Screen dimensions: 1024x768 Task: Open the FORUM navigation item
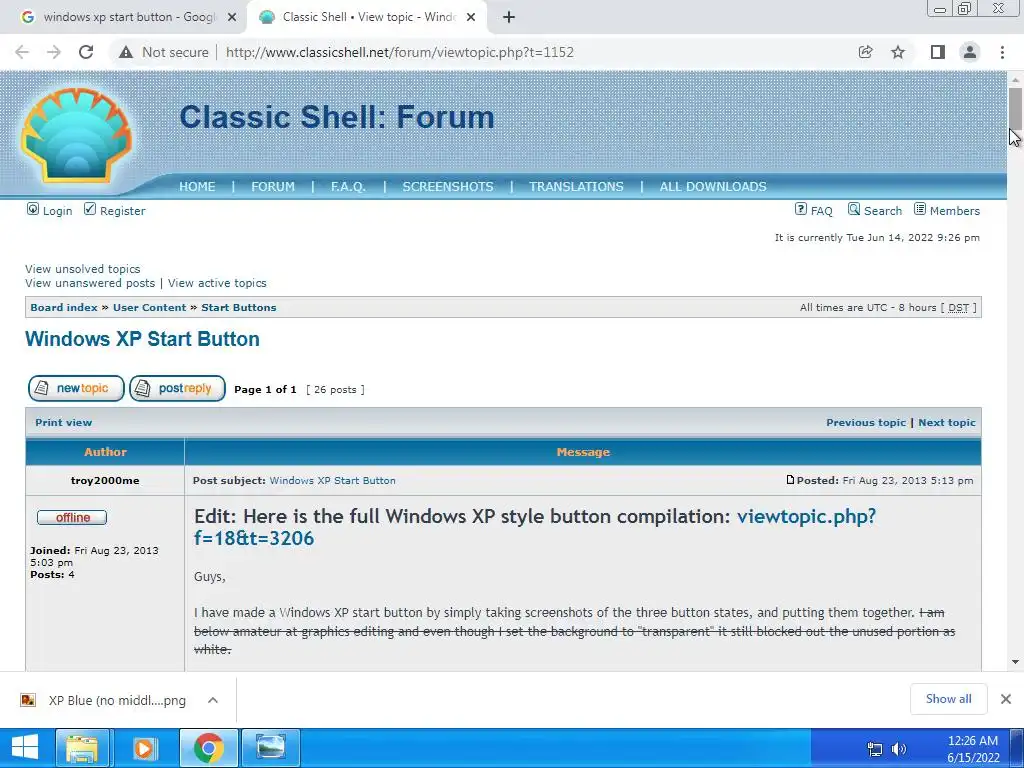tap(273, 187)
